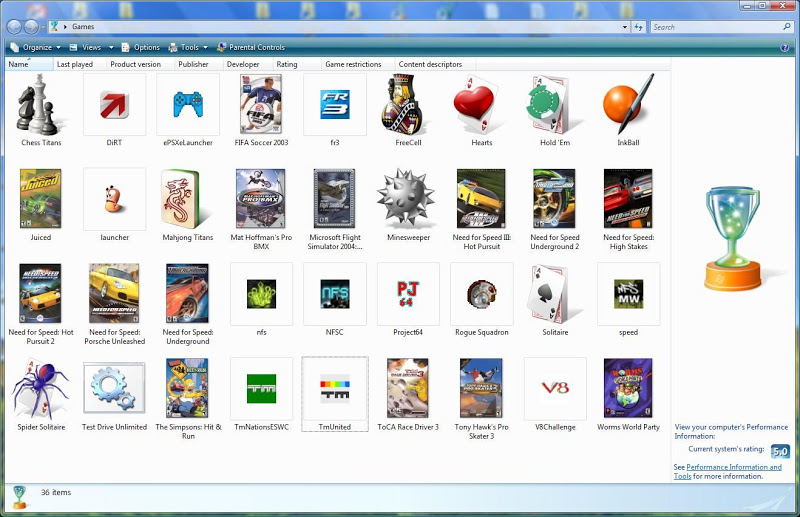Image resolution: width=800 pixels, height=517 pixels.
Task: Select Need for Speed: Hot Pursuit 2
Action: [x=40, y=293]
